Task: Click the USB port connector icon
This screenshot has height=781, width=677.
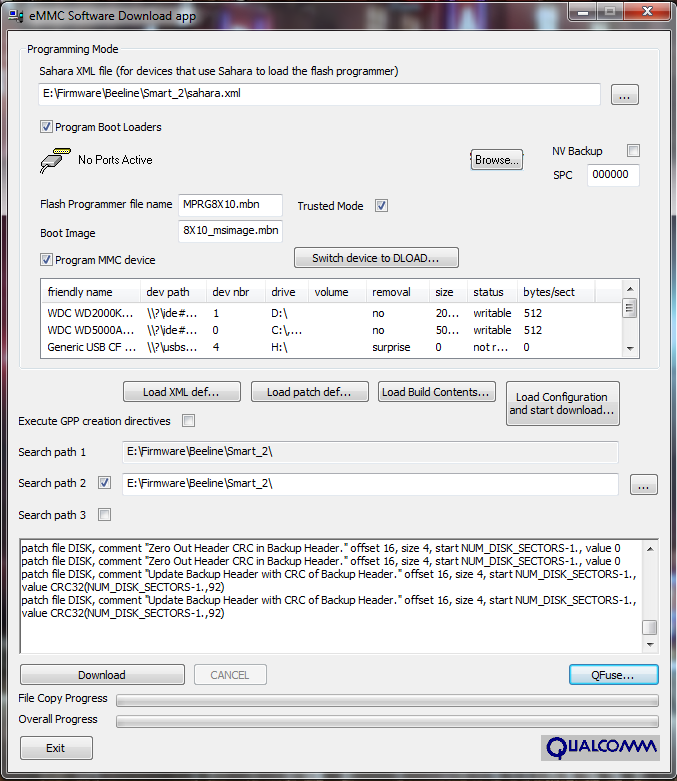Action: (51, 159)
